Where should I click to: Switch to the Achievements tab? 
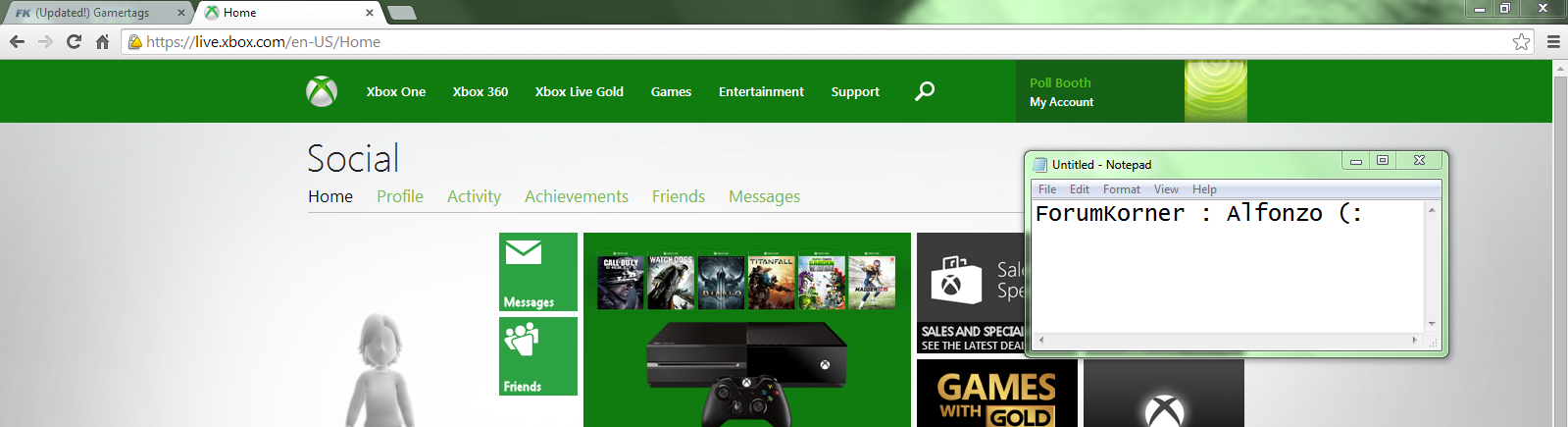577,196
